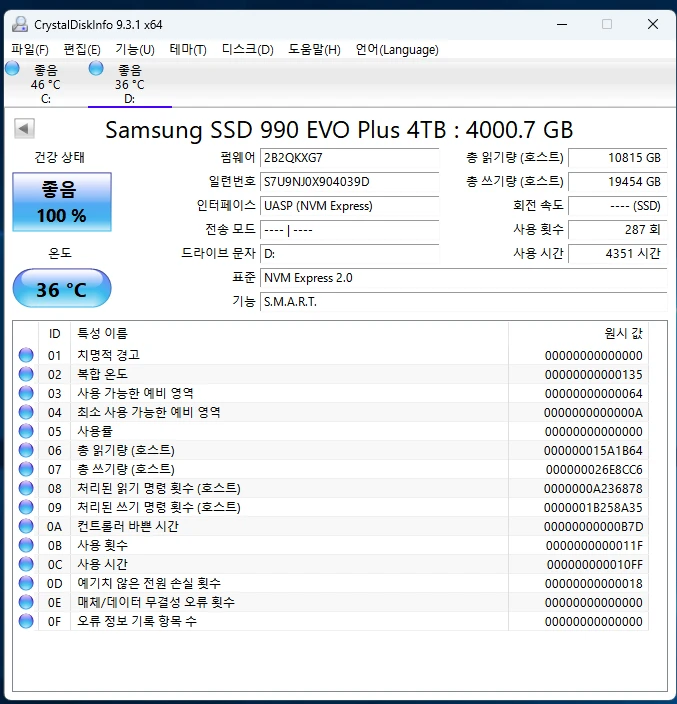The width and height of the screenshot is (677, 704).
Task: Click the 36 °C temperature button
Action: (x=62, y=289)
